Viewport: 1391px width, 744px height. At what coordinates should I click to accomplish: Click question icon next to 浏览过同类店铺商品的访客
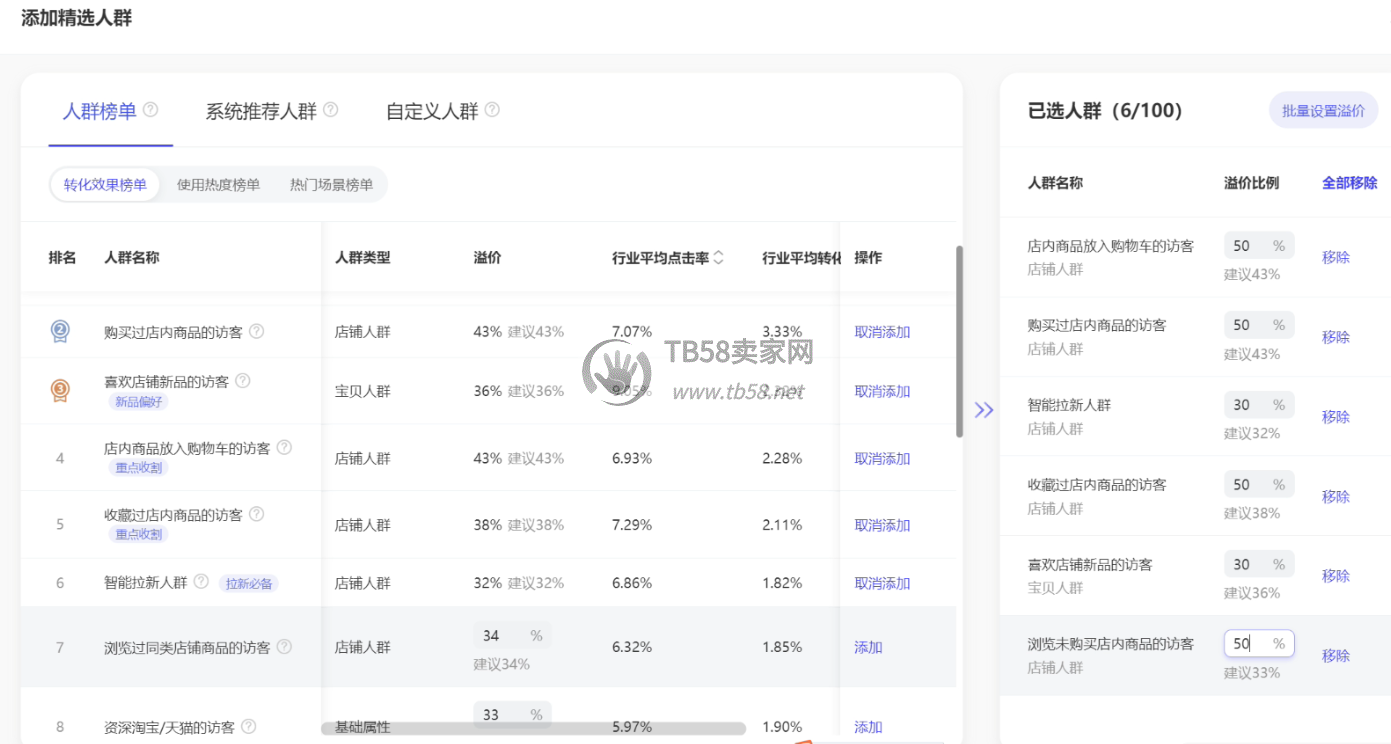pyautogui.click(x=284, y=647)
